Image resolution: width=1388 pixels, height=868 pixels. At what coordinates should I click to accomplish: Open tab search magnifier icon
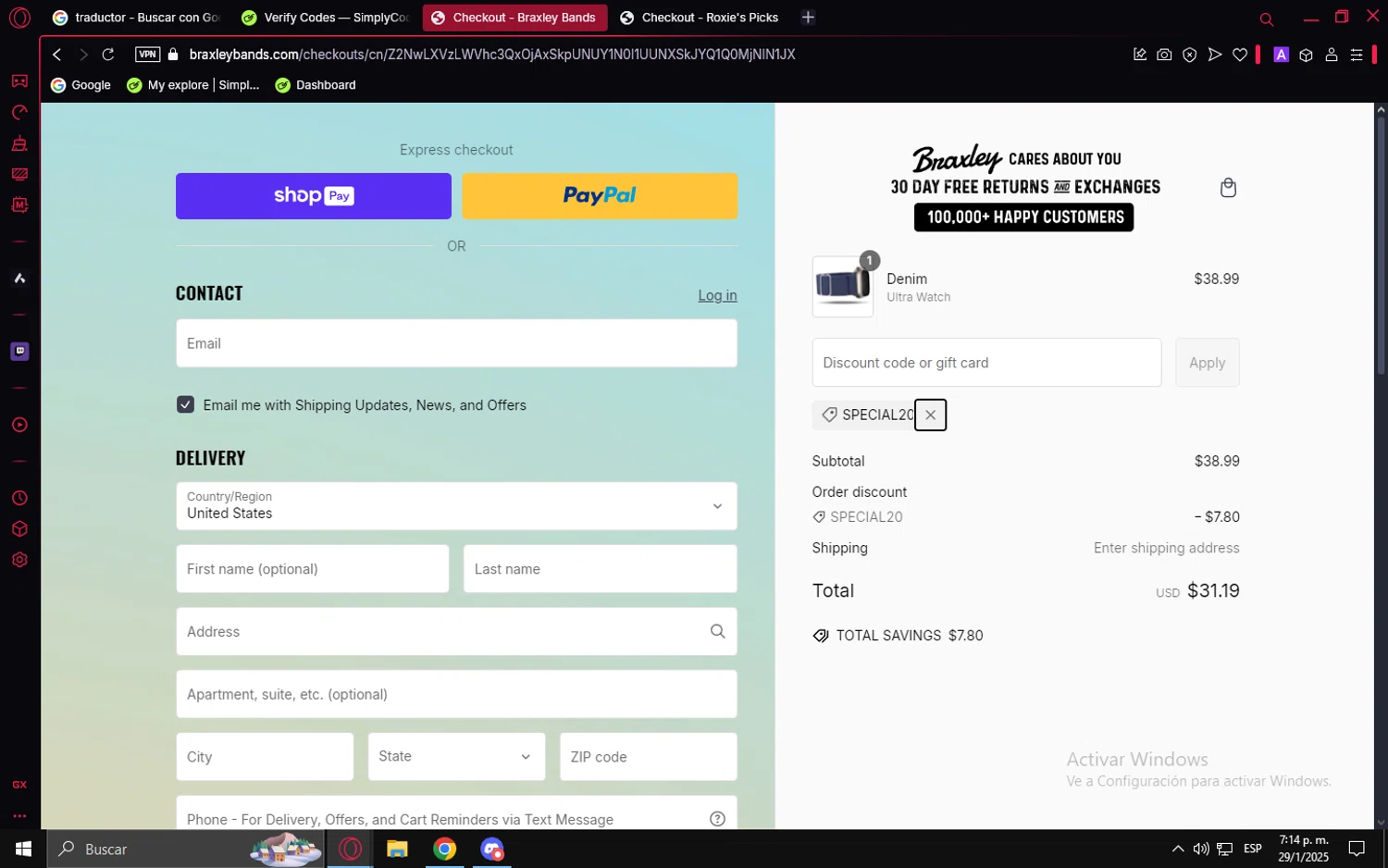[x=1267, y=19]
